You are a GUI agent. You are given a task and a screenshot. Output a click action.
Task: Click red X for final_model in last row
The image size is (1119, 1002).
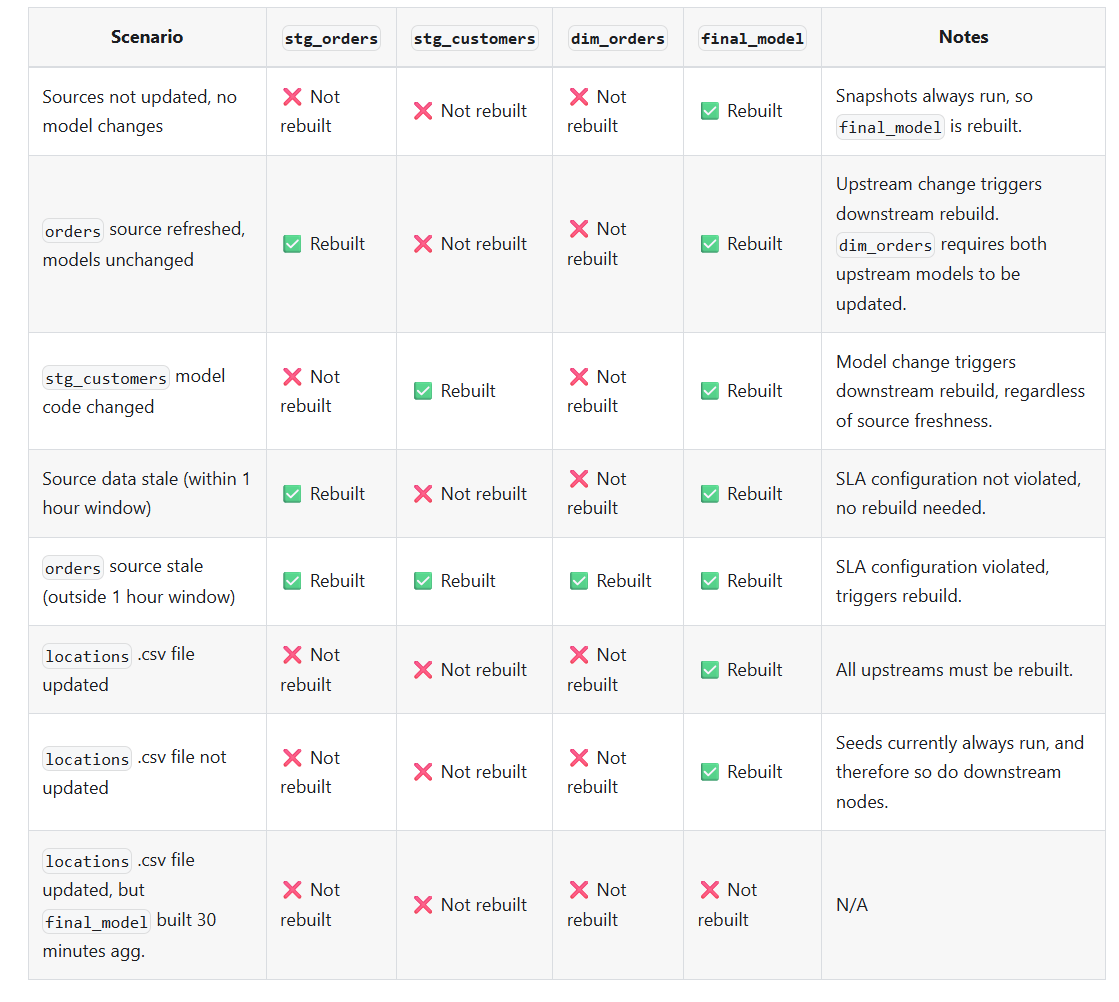(x=710, y=890)
